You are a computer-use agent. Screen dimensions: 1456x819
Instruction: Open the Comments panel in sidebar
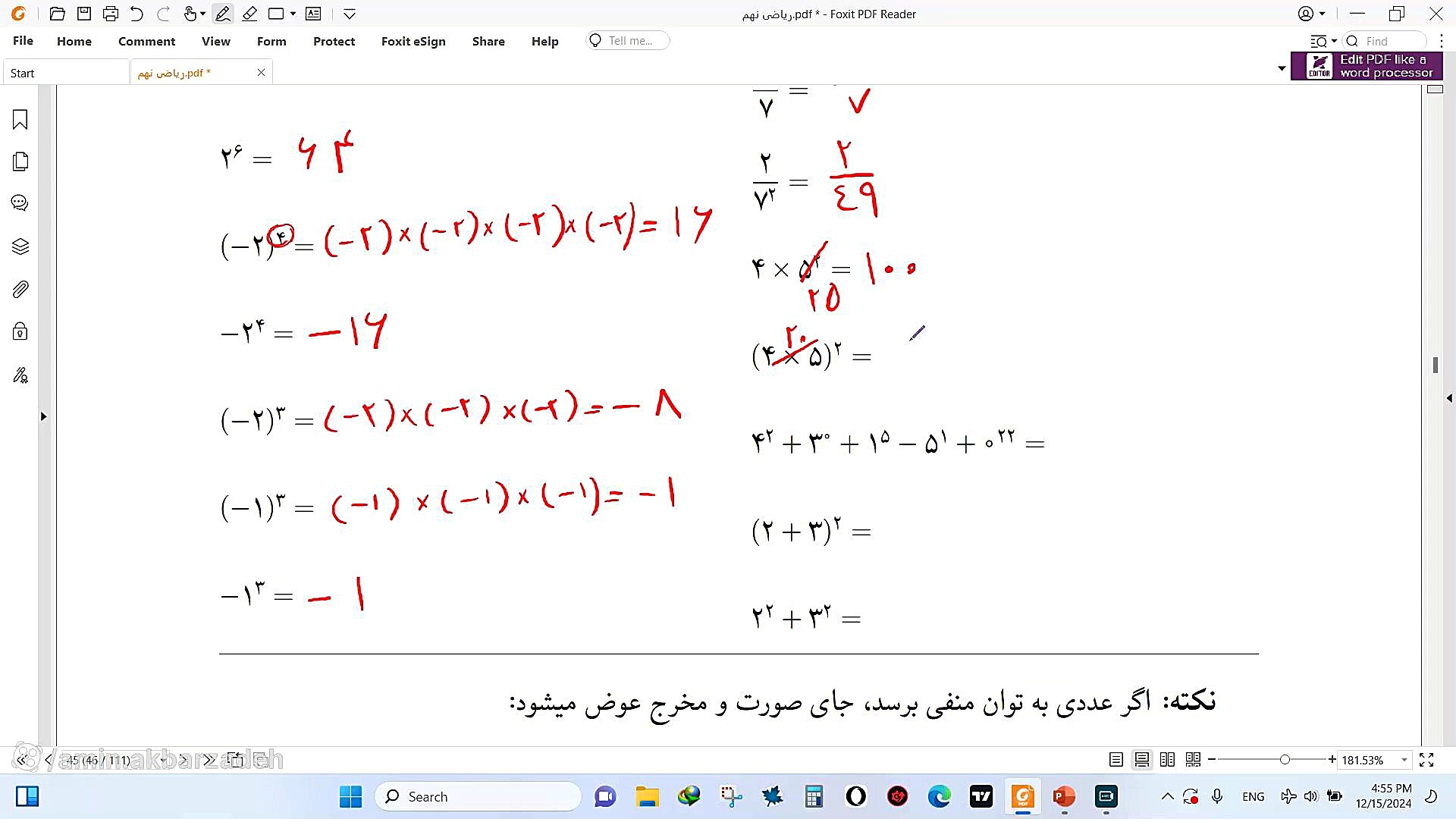click(x=20, y=203)
